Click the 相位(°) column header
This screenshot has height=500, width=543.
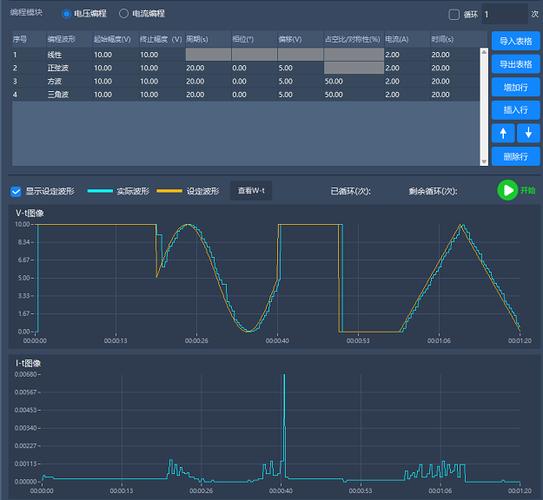tap(243, 39)
